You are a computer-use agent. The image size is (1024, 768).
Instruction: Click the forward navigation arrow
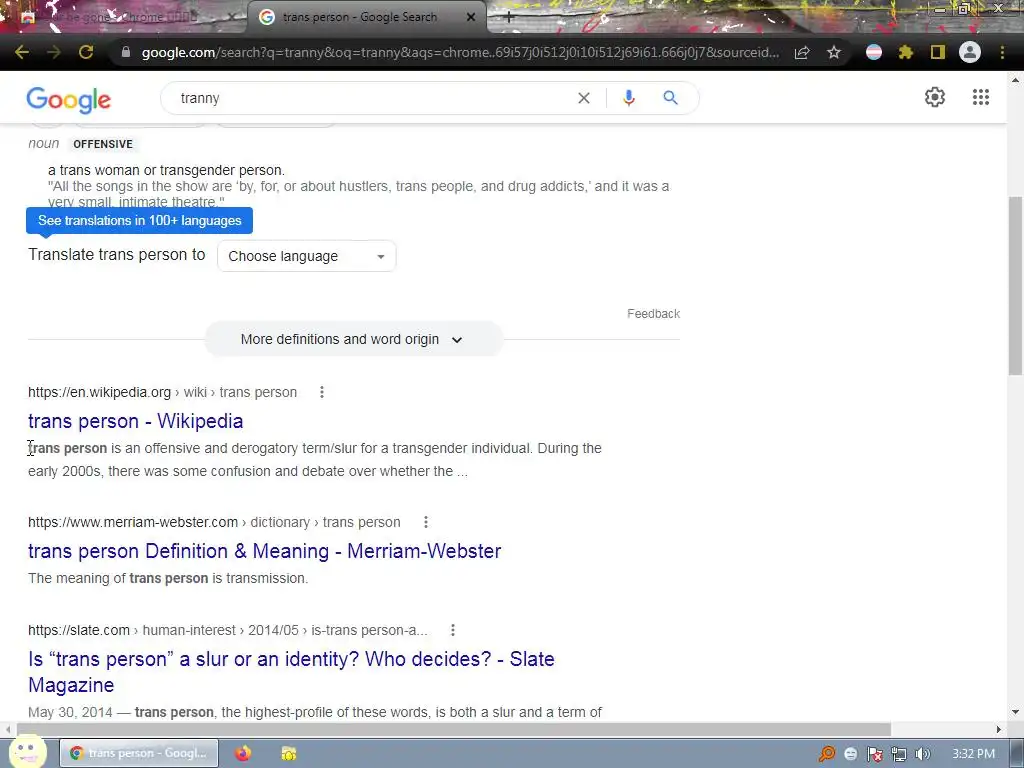[54, 52]
